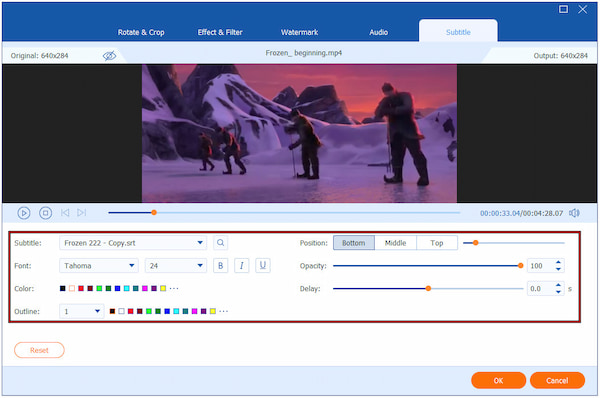This screenshot has width=600, height=398.
Task: Toggle underline subtitle text
Action: point(263,266)
